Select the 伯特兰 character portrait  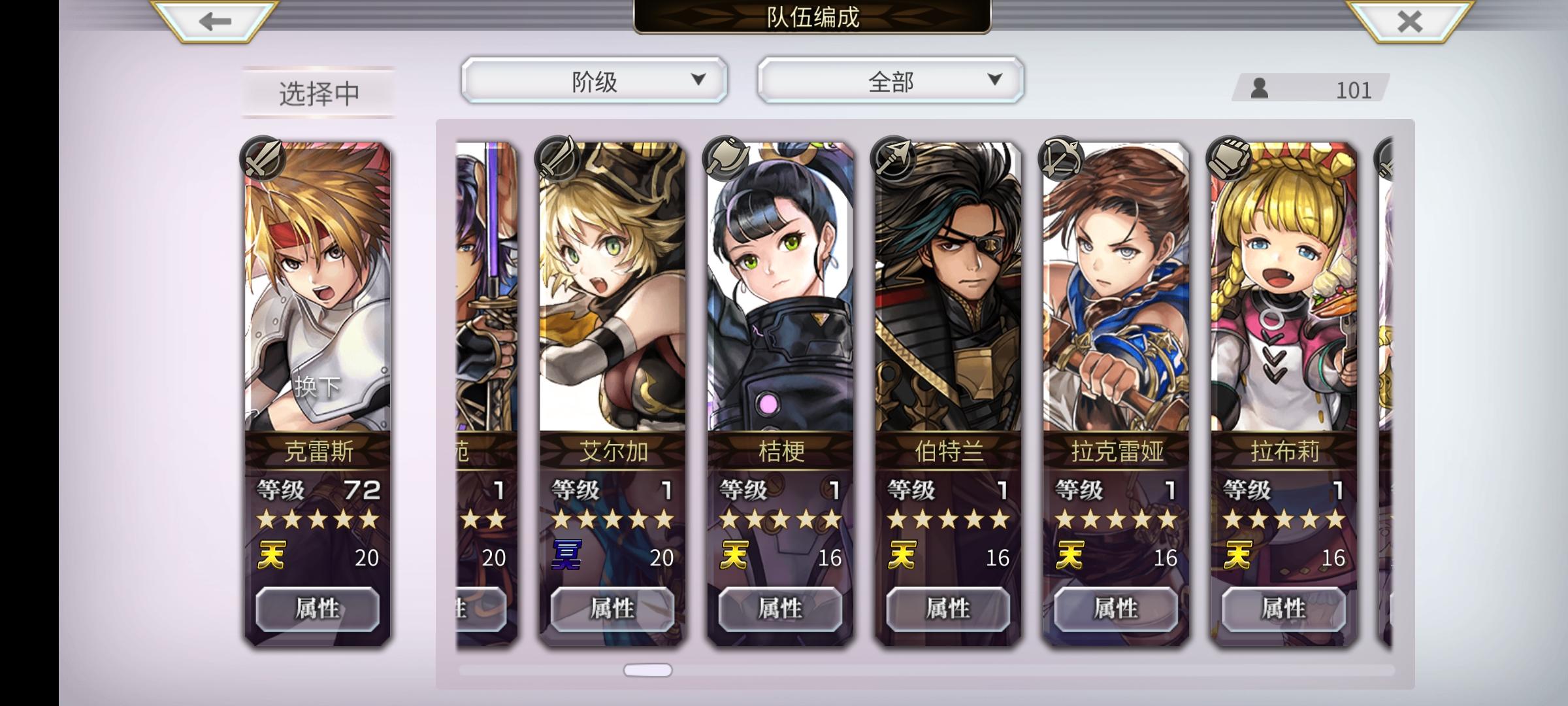coord(948,288)
